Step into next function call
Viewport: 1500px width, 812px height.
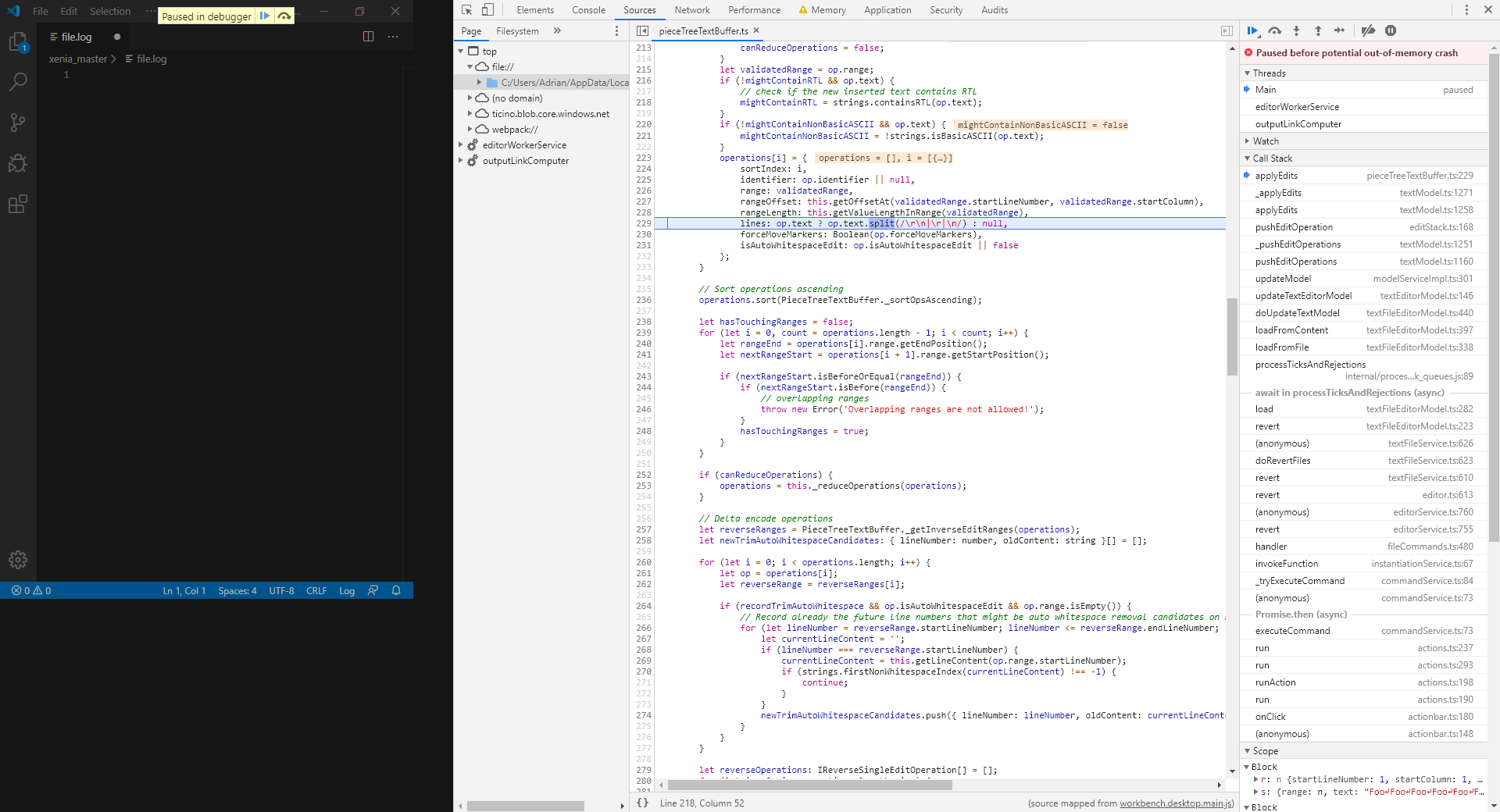(x=1297, y=30)
